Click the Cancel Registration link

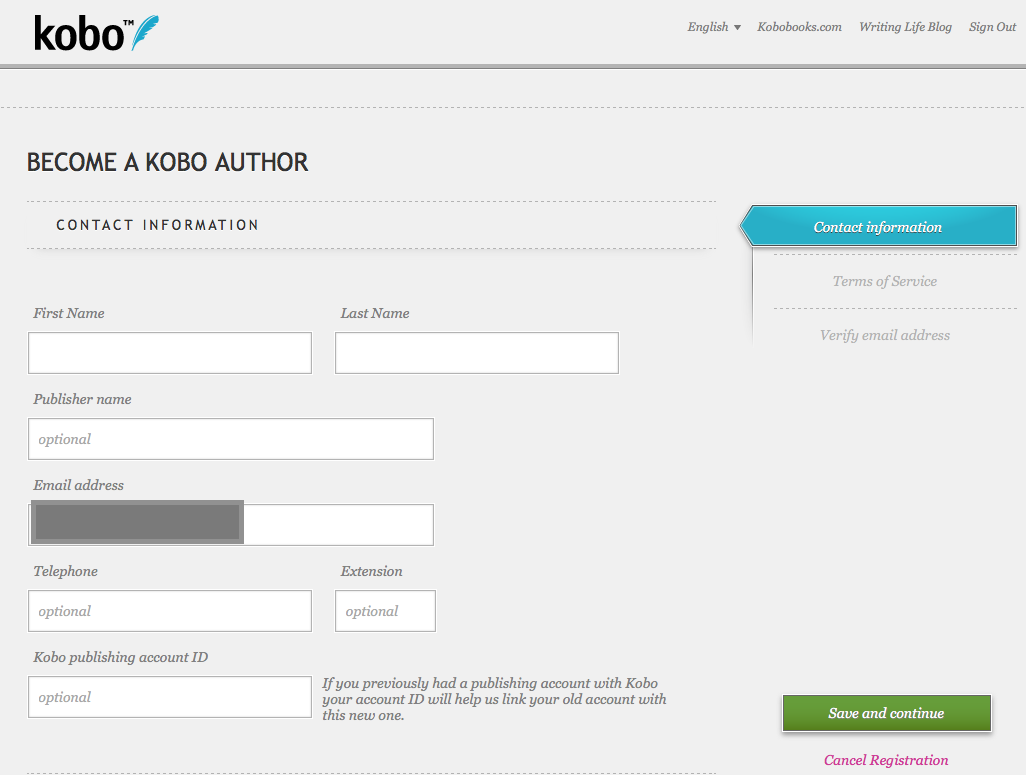point(886,760)
